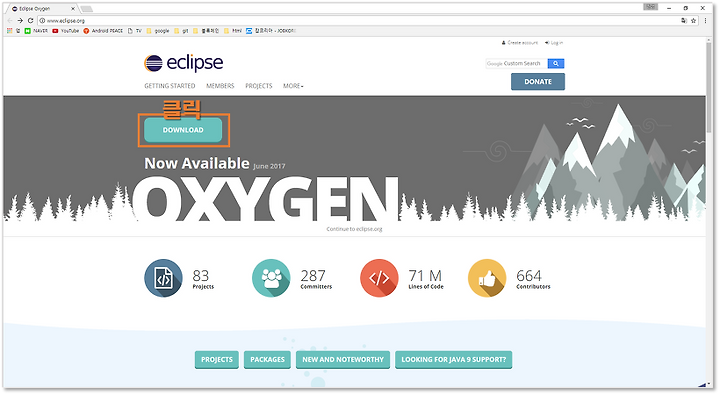Click the teal DOWNLOAD button

click(x=183, y=130)
